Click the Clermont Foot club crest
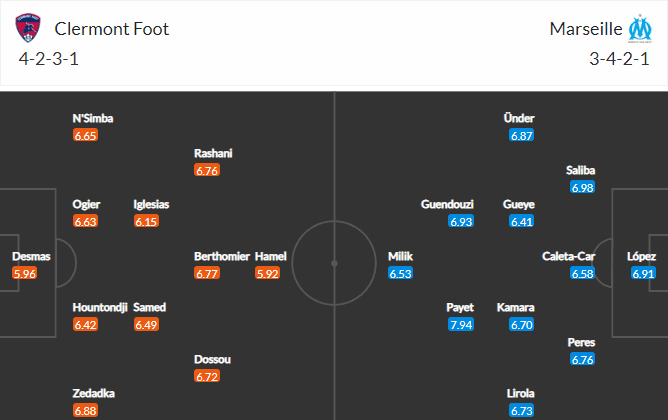 [x=28, y=28]
